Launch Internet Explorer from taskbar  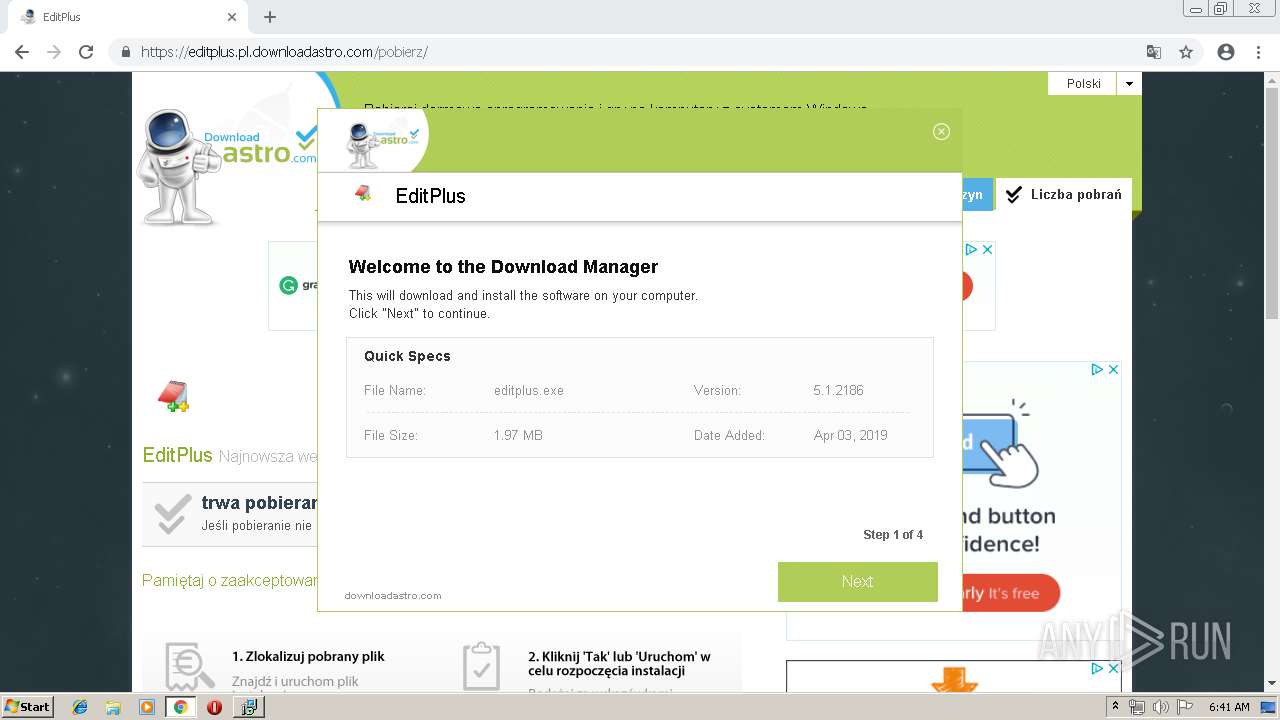[x=80, y=707]
